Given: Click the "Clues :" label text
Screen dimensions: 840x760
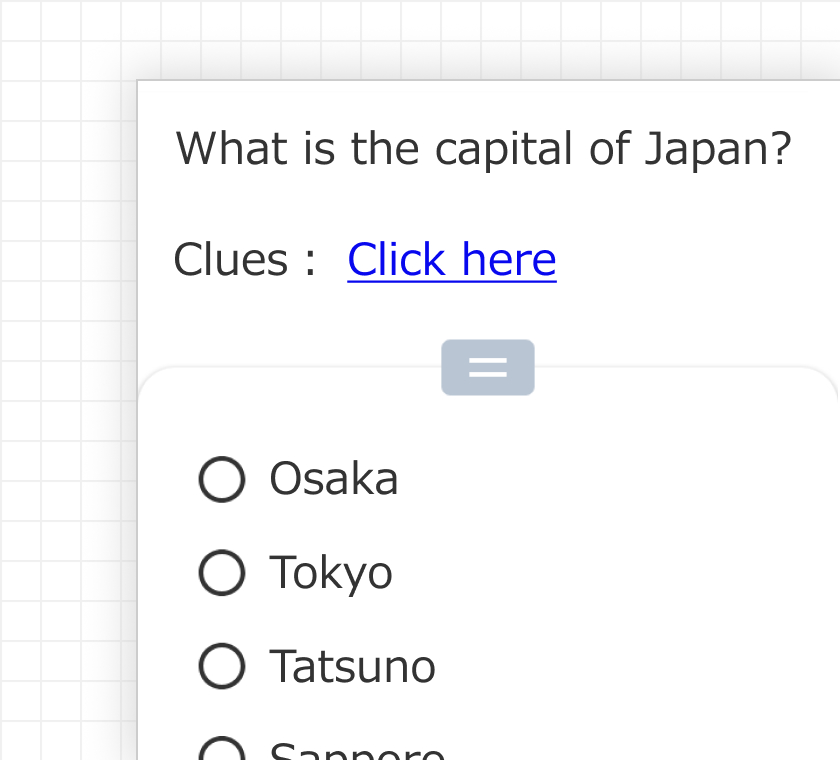Looking at the screenshot, I should click(x=244, y=260).
